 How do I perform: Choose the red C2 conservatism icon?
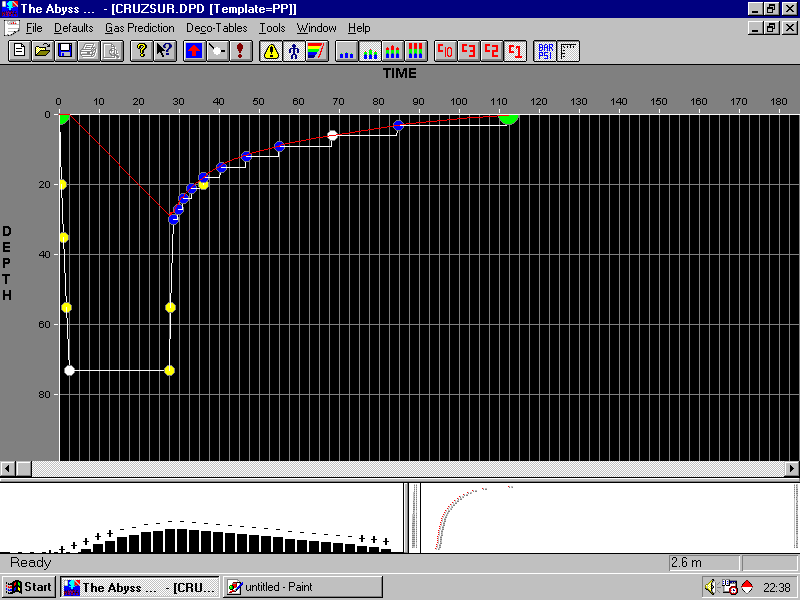491,51
